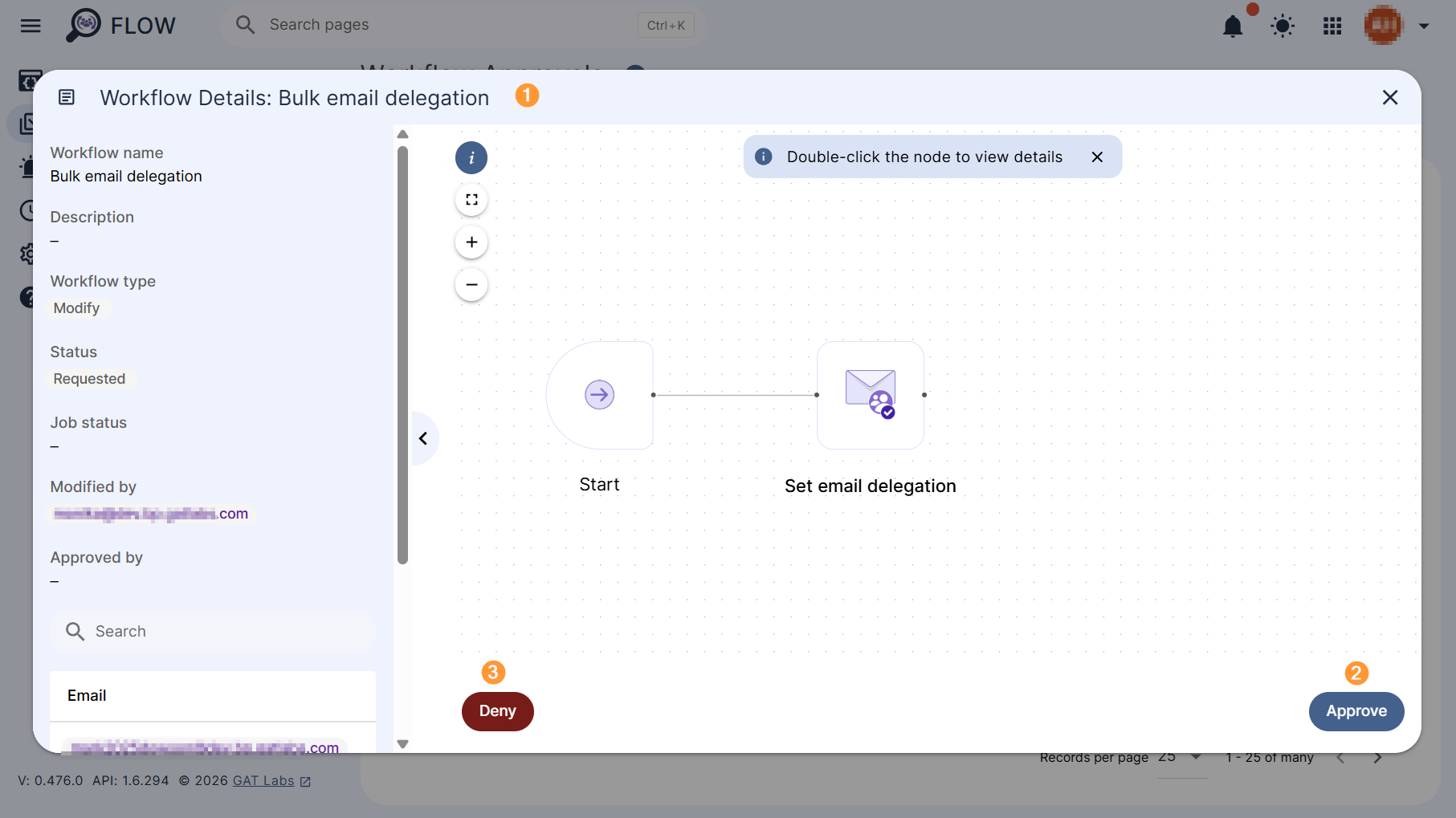
Task: Click the Search pages field
Action: [463, 25]
